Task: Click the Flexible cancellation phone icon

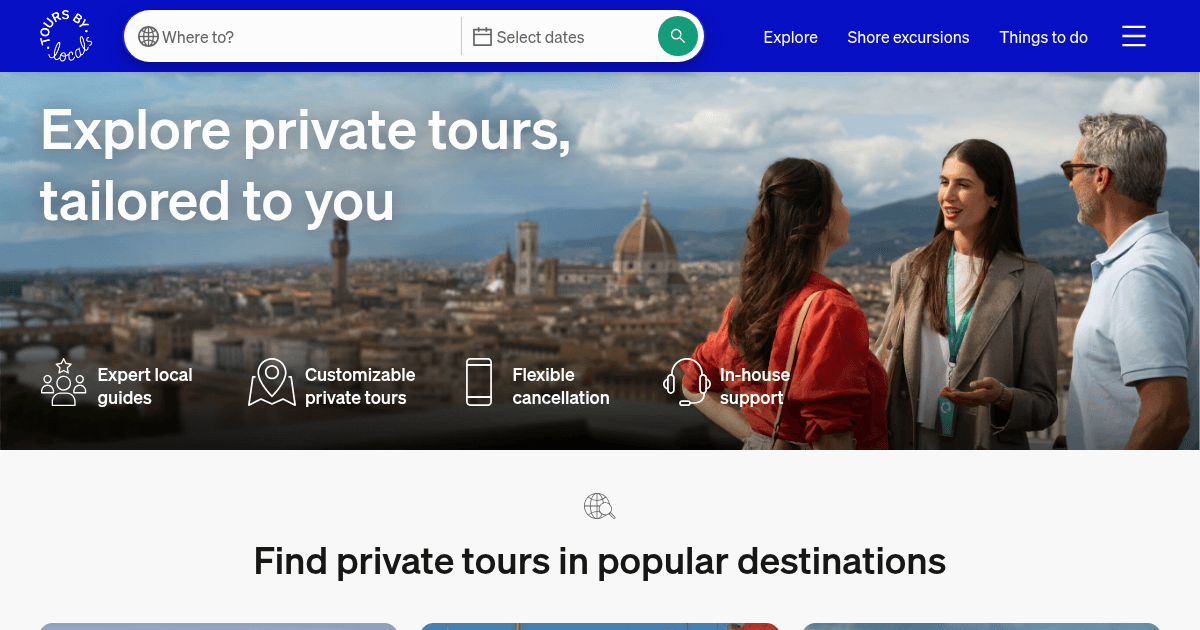Action: (479, 382)
